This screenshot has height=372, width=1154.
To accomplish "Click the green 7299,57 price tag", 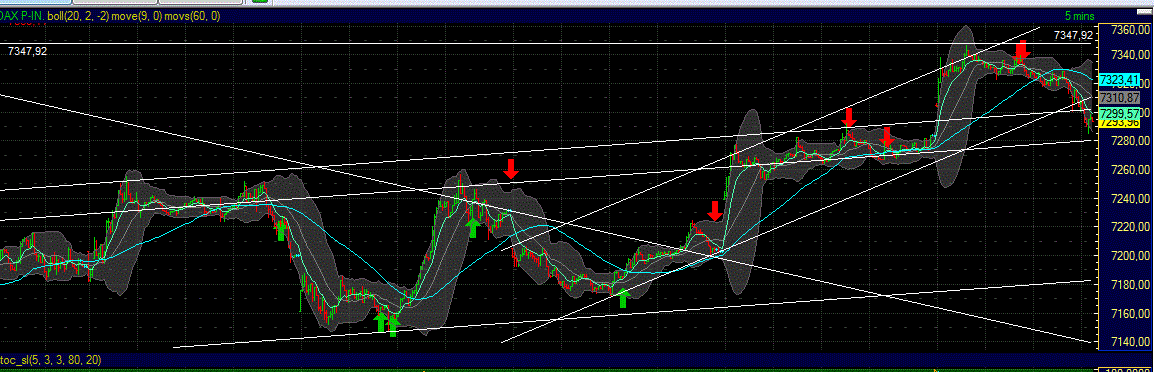I will pyautogui.click(x=1119, y=113).
